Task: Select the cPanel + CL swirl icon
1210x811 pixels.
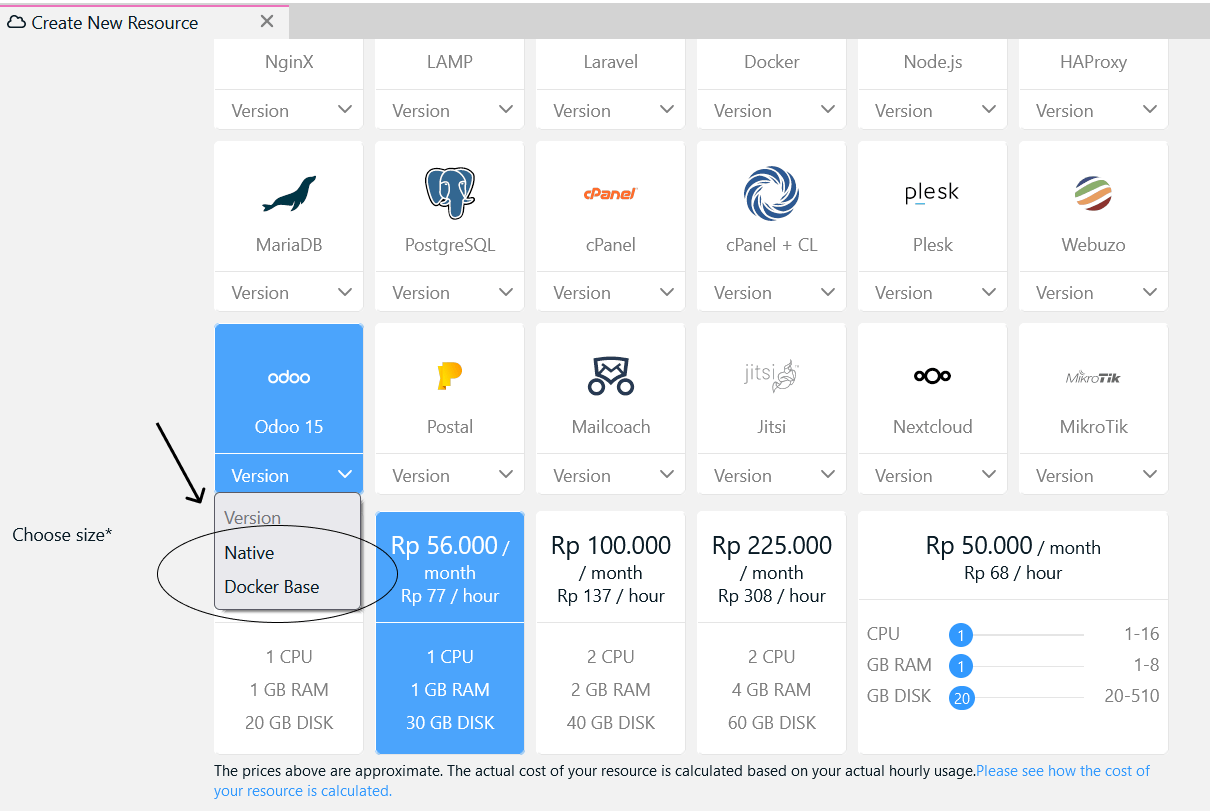Action: [x=771, y=190]
